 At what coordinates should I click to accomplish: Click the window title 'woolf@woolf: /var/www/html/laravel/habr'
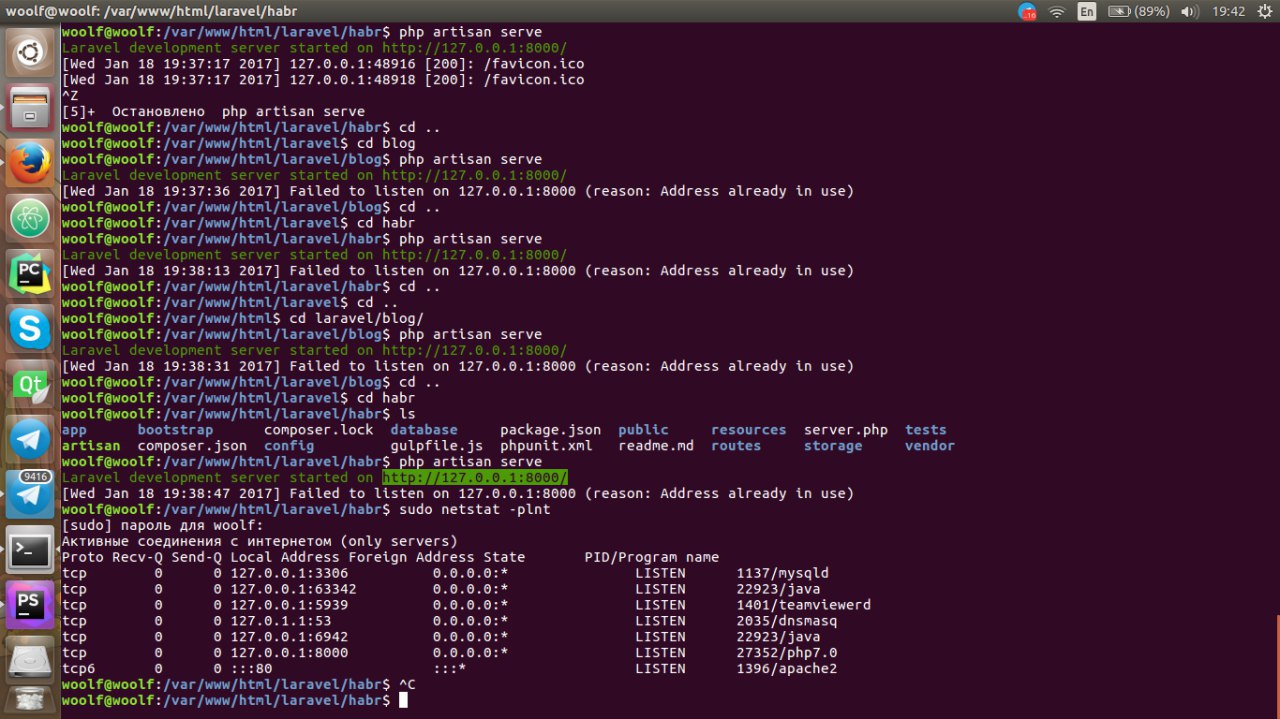point(151,11)
